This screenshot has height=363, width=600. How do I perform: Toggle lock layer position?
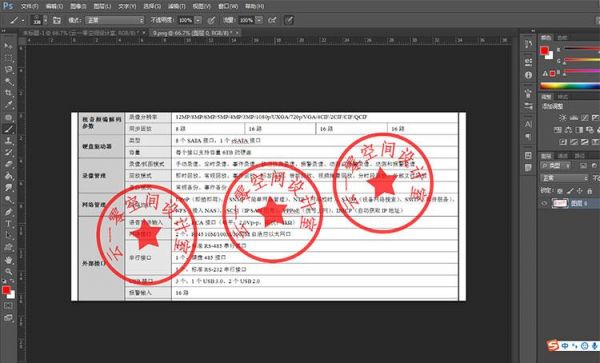579,190
